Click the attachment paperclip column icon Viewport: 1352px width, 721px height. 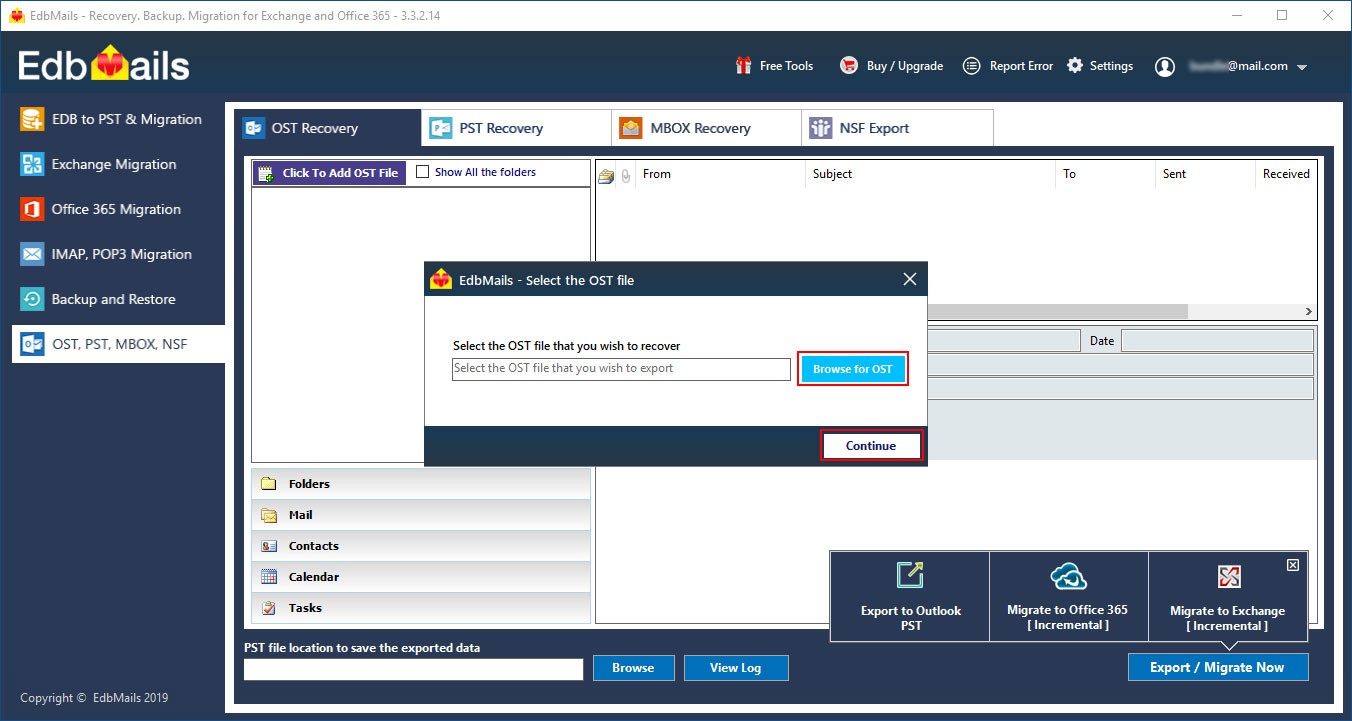click(626, 176)
